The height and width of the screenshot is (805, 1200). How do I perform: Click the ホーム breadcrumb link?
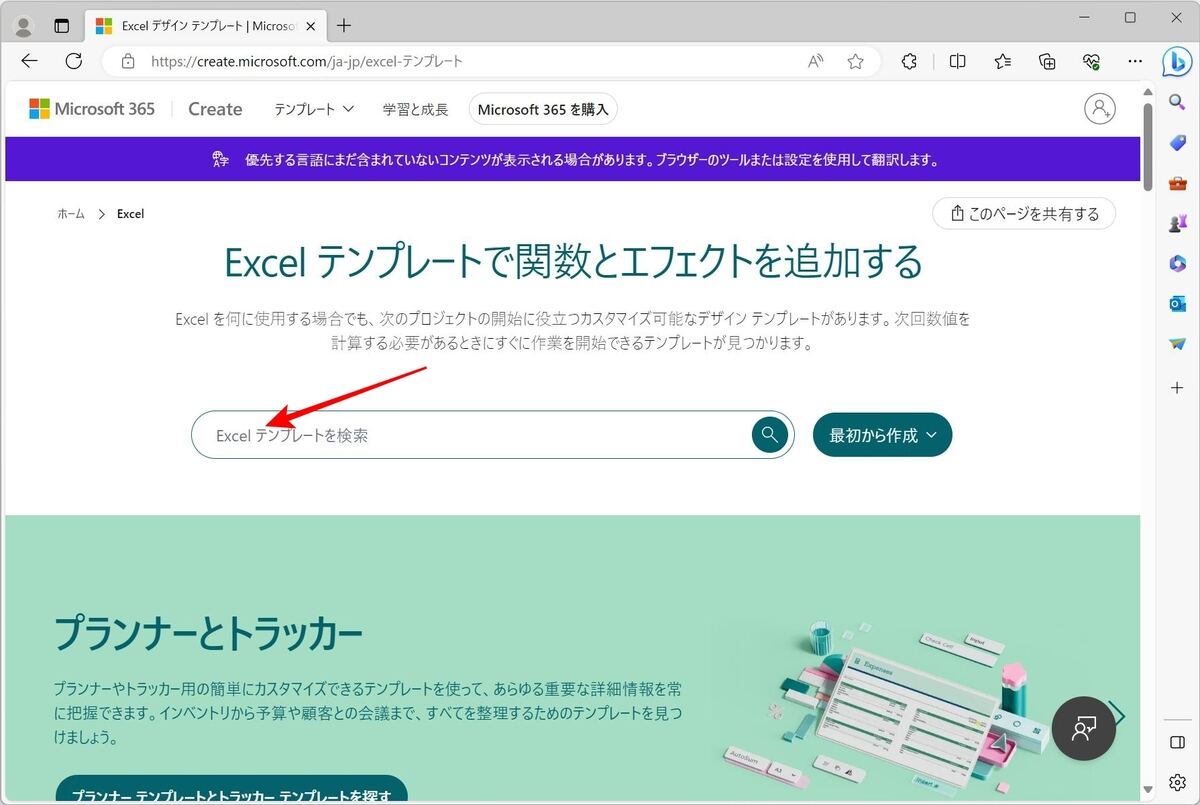click(71, 214)
